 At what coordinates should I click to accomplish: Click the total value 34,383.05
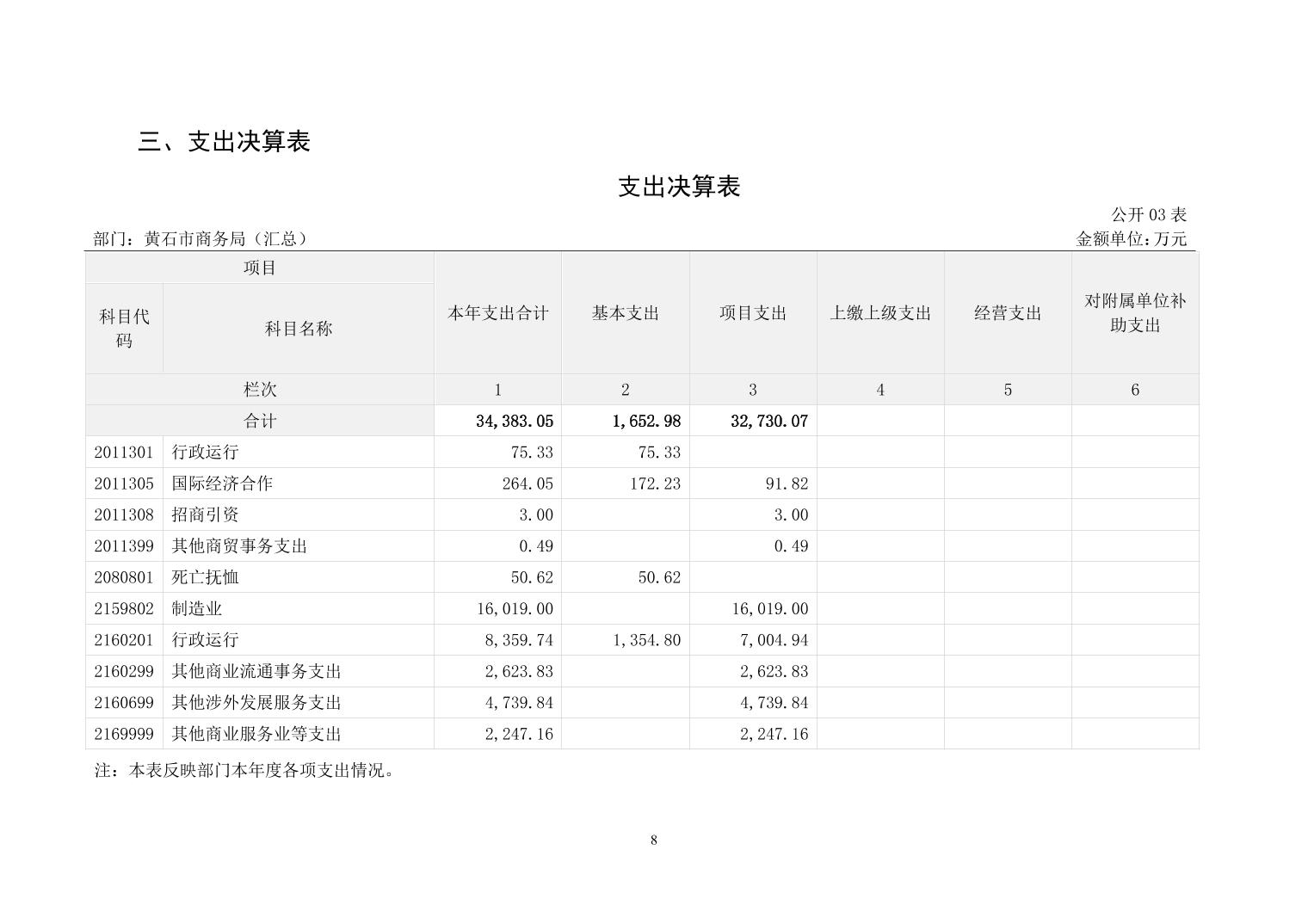pyautogui.click(x=515, y=421)
